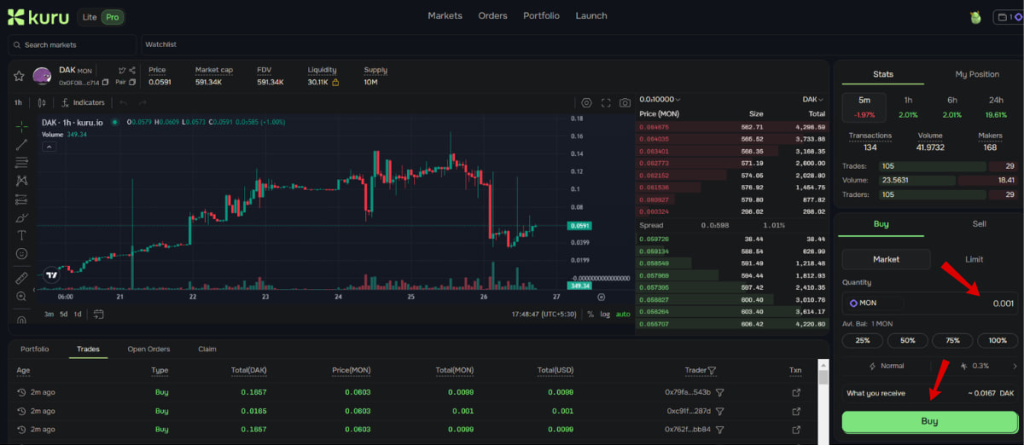Open chart settings gear icon
Viewport: 1024px width, 445px height.
pyautogui.click(x=586, y=103)
